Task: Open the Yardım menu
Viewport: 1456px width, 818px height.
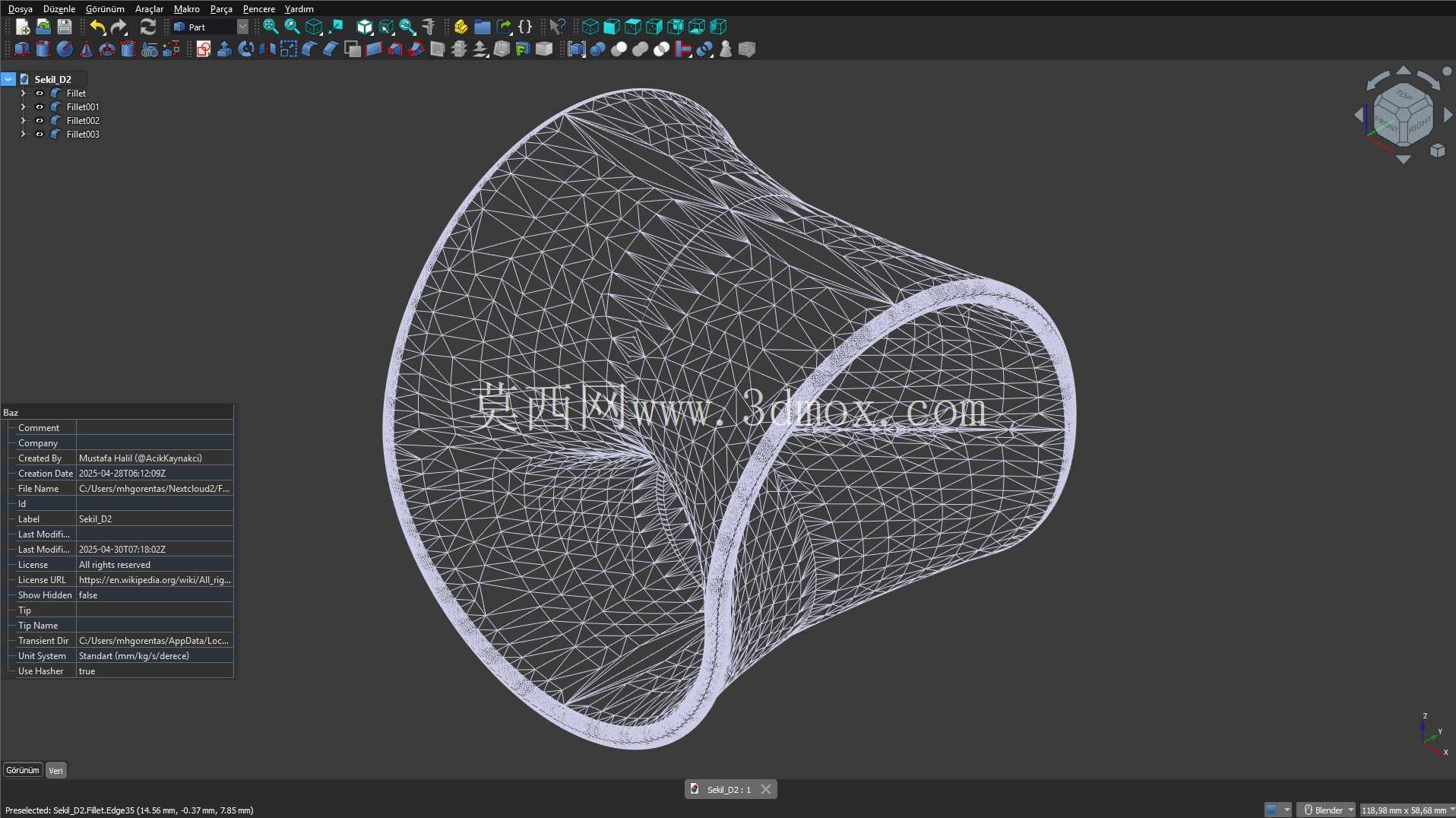Action: coord(299,9)
